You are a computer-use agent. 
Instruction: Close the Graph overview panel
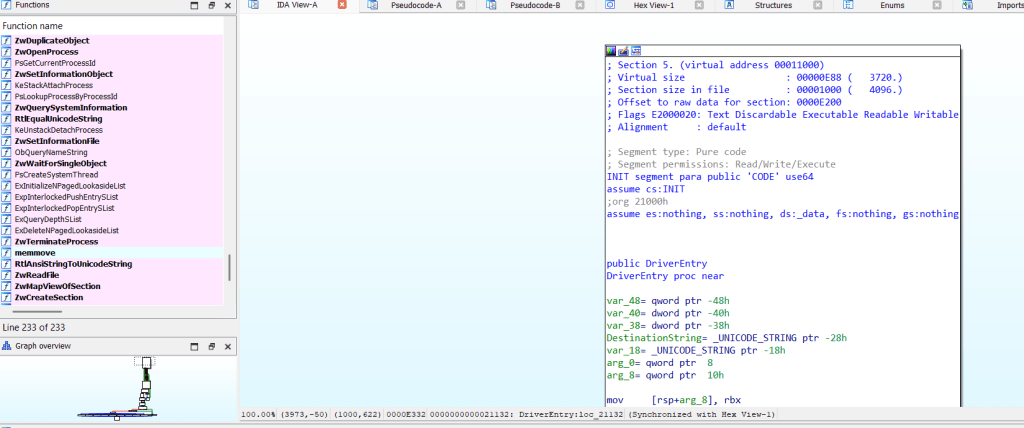[x=227, y=346]
